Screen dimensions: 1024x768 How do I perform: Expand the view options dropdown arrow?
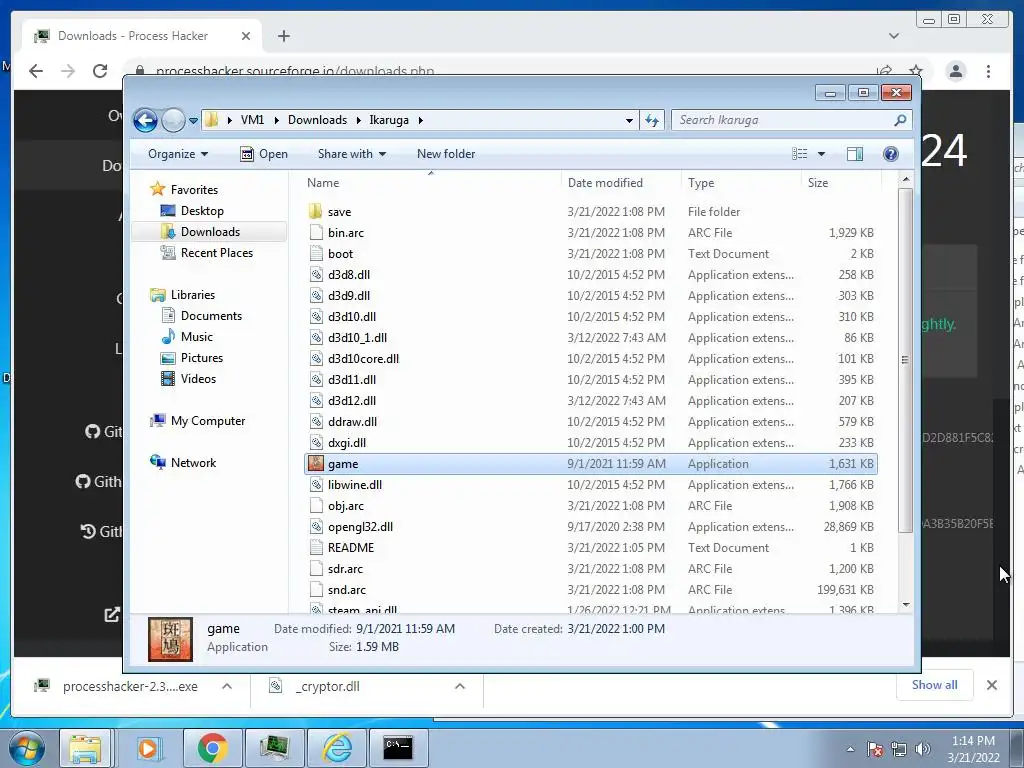coord(822,154)
